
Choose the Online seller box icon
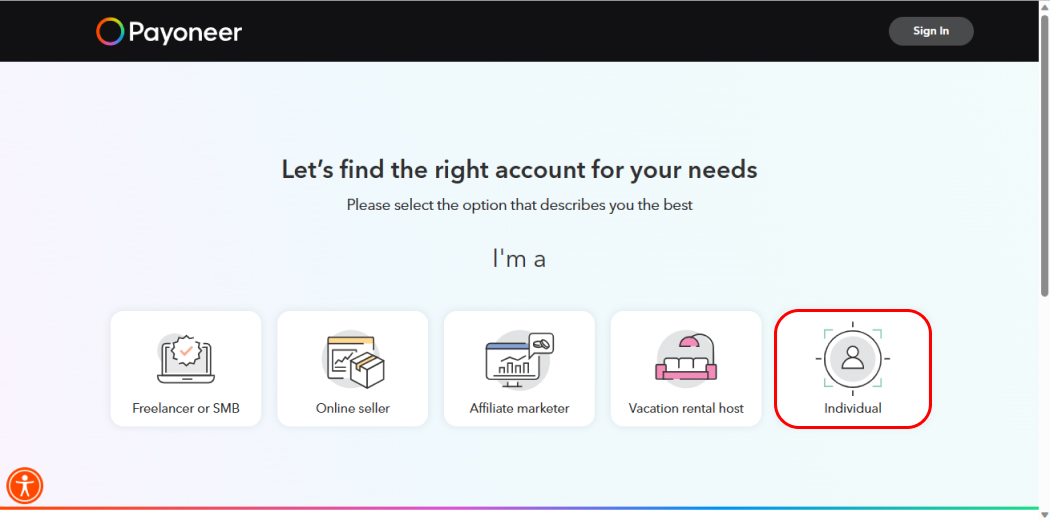[x=354, y=362]
